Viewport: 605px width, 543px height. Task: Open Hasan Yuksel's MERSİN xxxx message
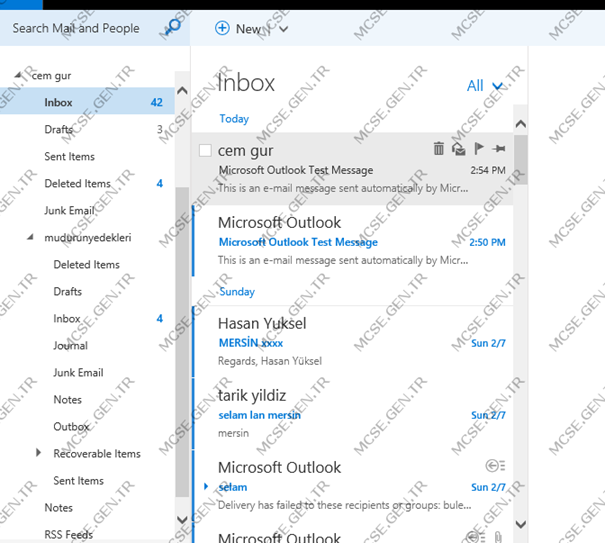pos(353,342)
